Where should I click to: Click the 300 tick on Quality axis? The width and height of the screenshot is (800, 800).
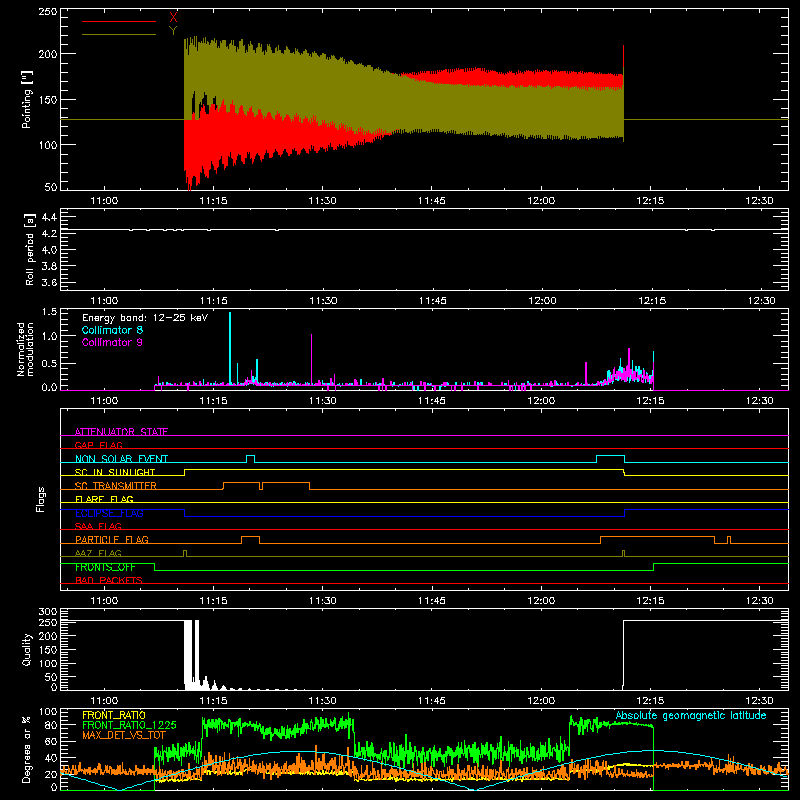coord(47,612)
